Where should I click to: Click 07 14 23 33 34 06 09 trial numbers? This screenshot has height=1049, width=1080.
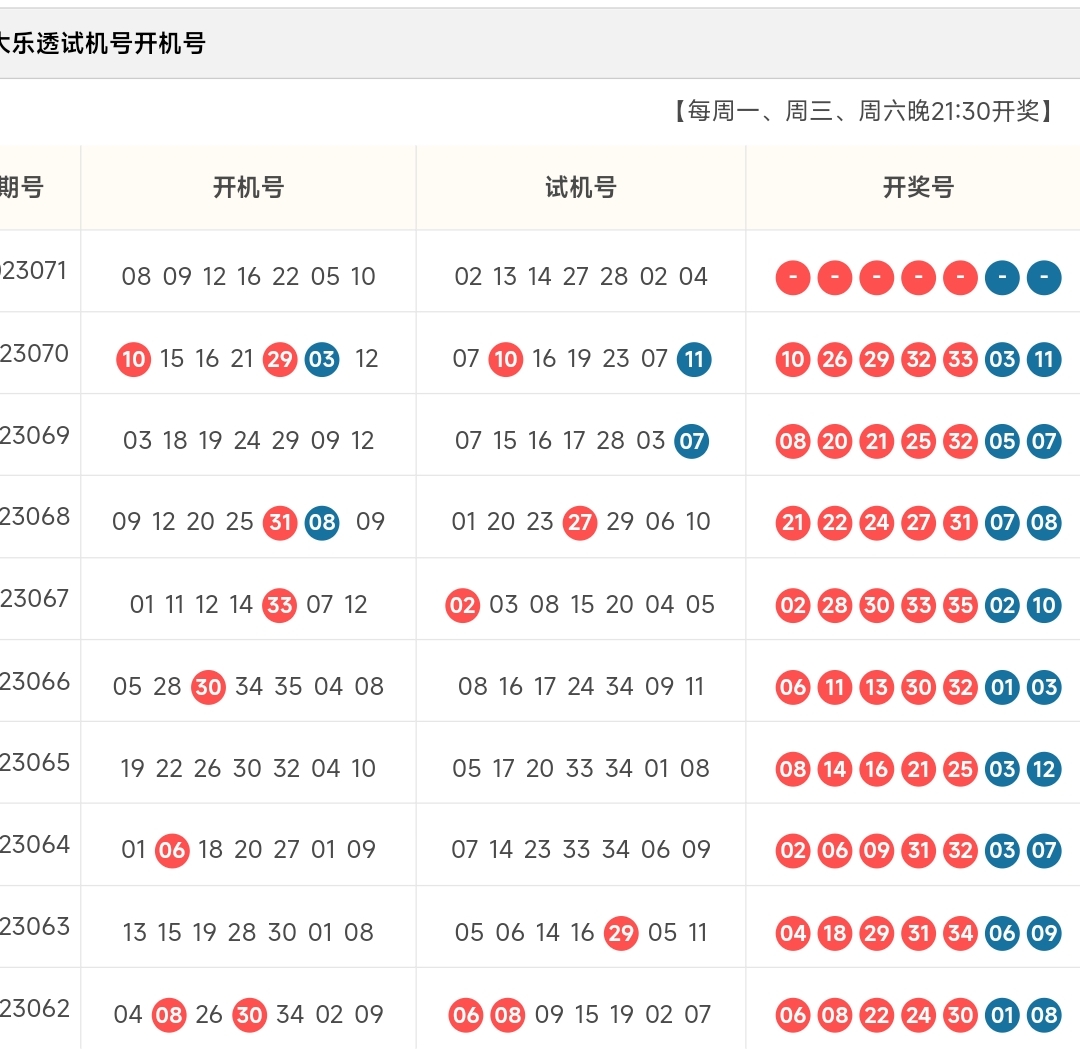tap(581, 850)
